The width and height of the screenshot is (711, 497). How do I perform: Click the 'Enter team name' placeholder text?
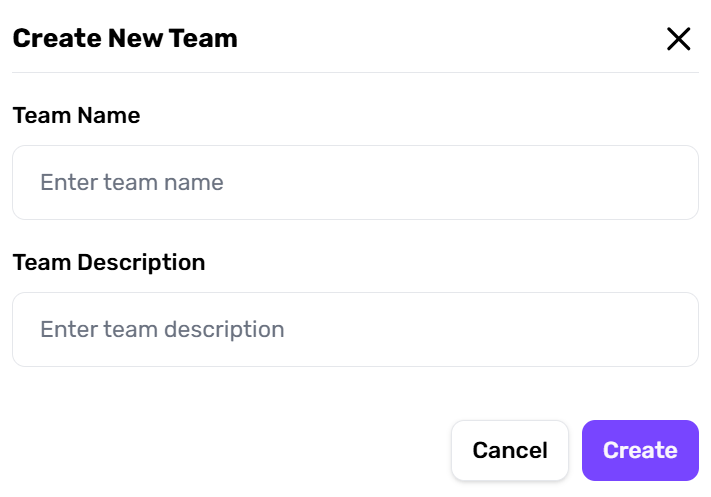coord(131,182)
